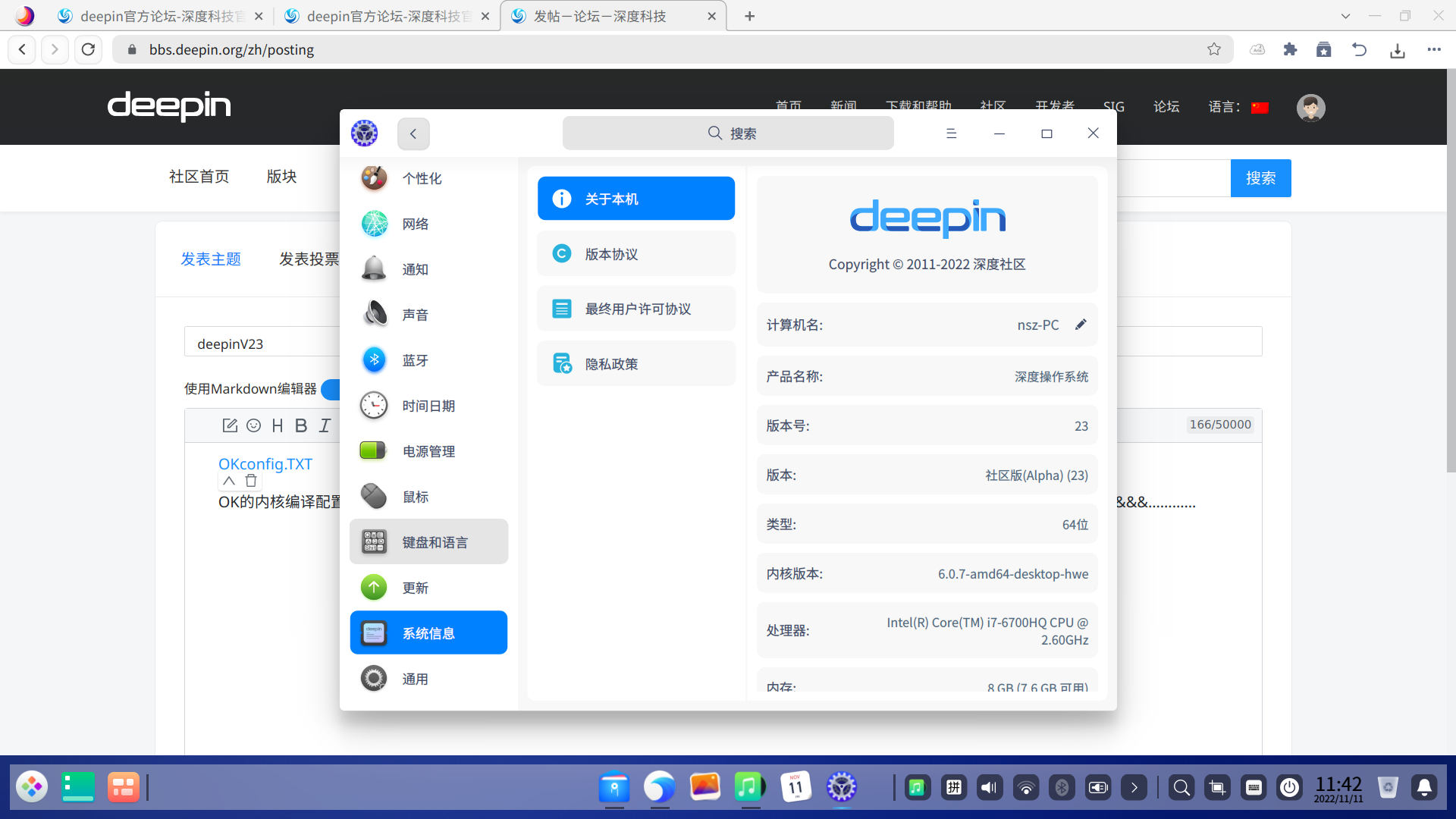The width and height of the screenshot is (1456, 819).
Task: Open the OKconfig.TXT attachment link
Action: pyautogui.click(x=265, y=464)
